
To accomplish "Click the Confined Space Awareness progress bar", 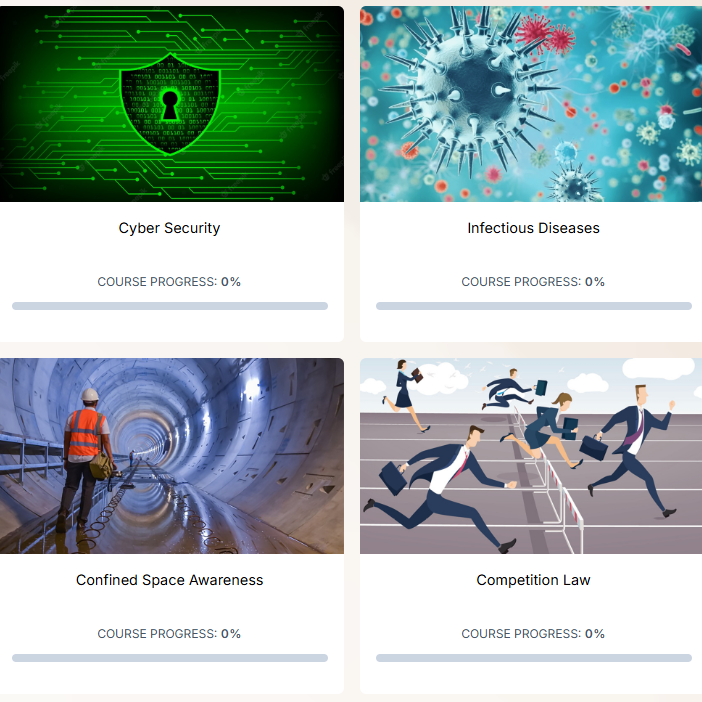I will click(x=170, y=658).
